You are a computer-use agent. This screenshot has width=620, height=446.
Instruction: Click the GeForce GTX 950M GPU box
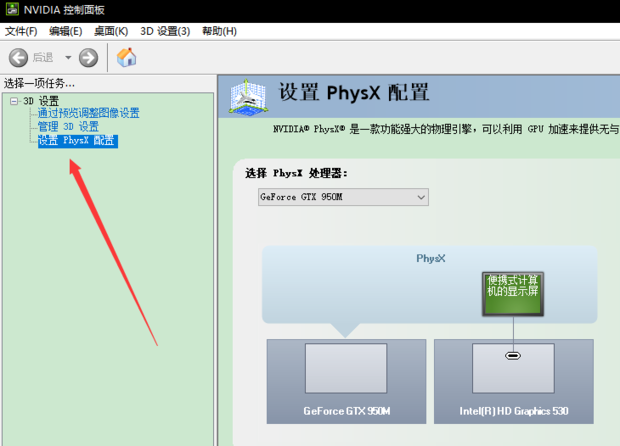point(346,382)
